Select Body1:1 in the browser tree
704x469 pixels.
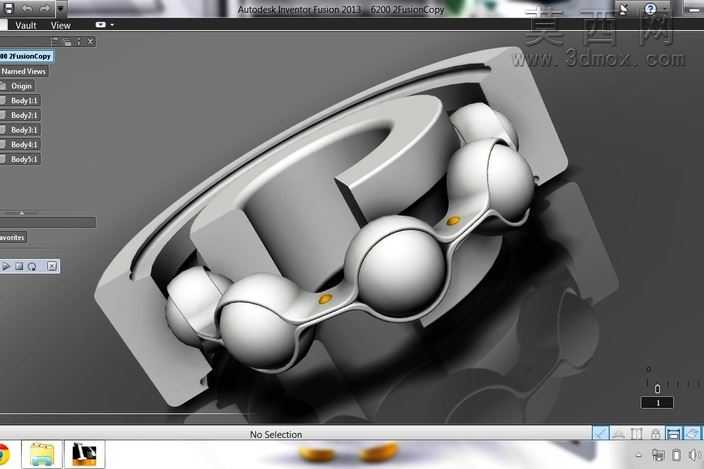tap(24, 101)
